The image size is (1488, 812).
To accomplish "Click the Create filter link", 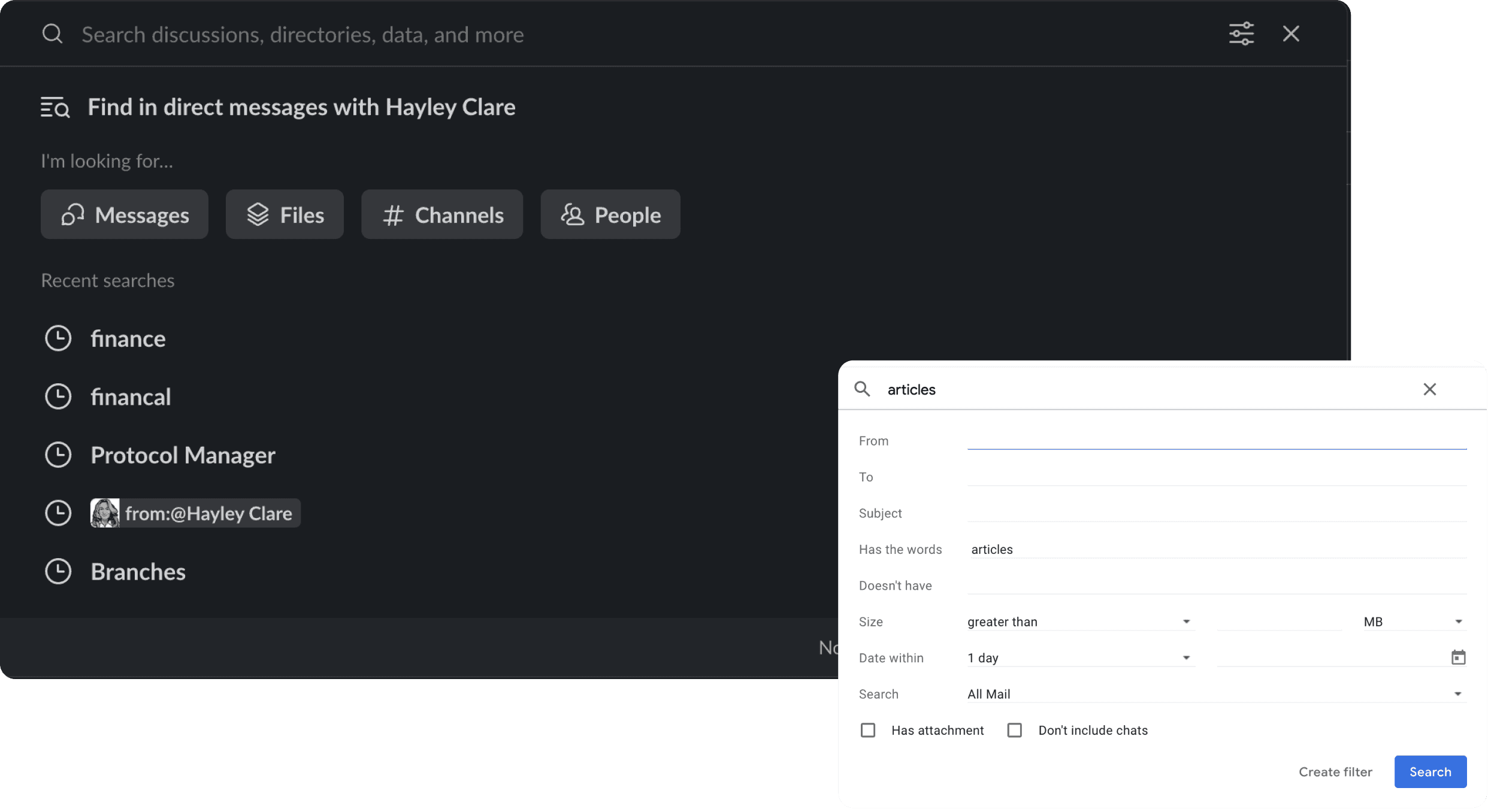I will point(1335,772).
